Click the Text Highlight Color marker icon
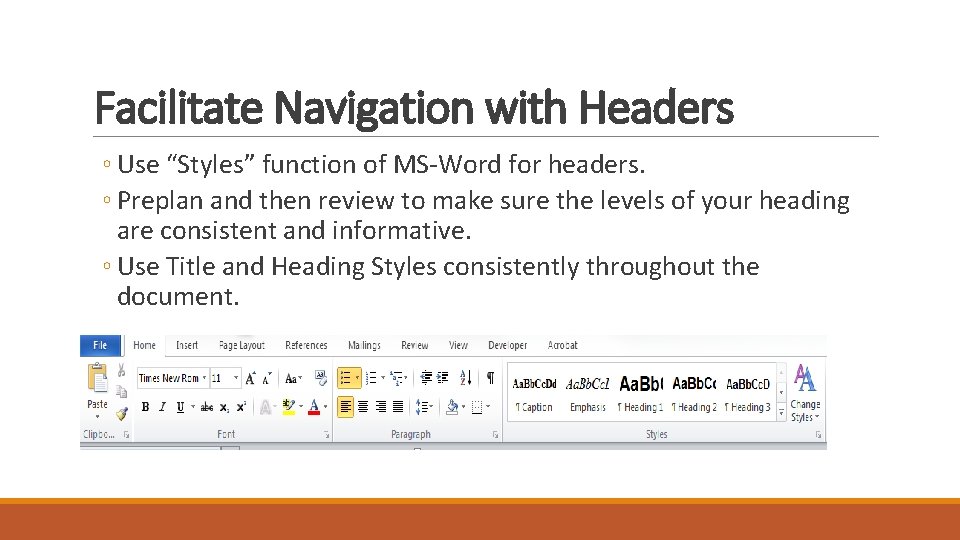This screenshot has width=960, height=540. click(288, 407)
